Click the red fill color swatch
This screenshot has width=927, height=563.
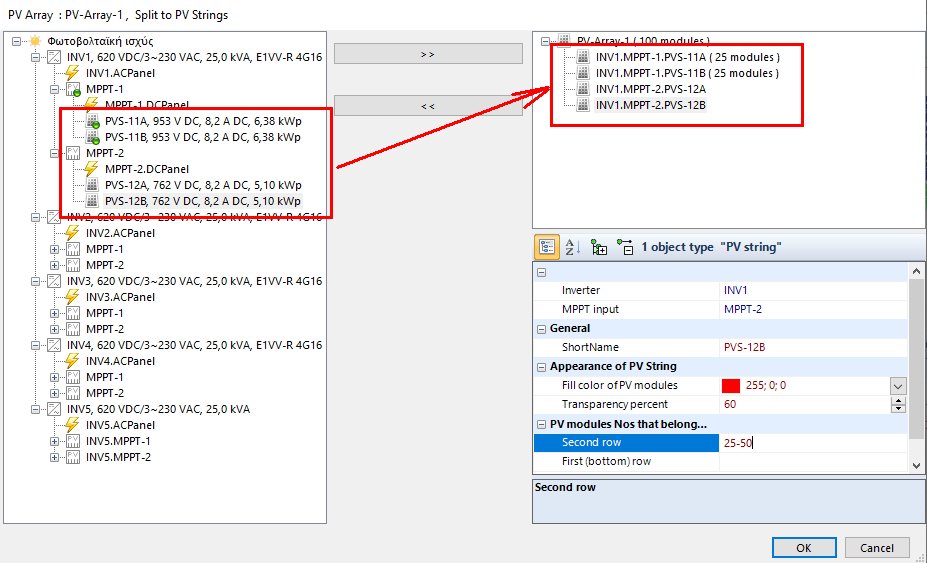[730, 386]
